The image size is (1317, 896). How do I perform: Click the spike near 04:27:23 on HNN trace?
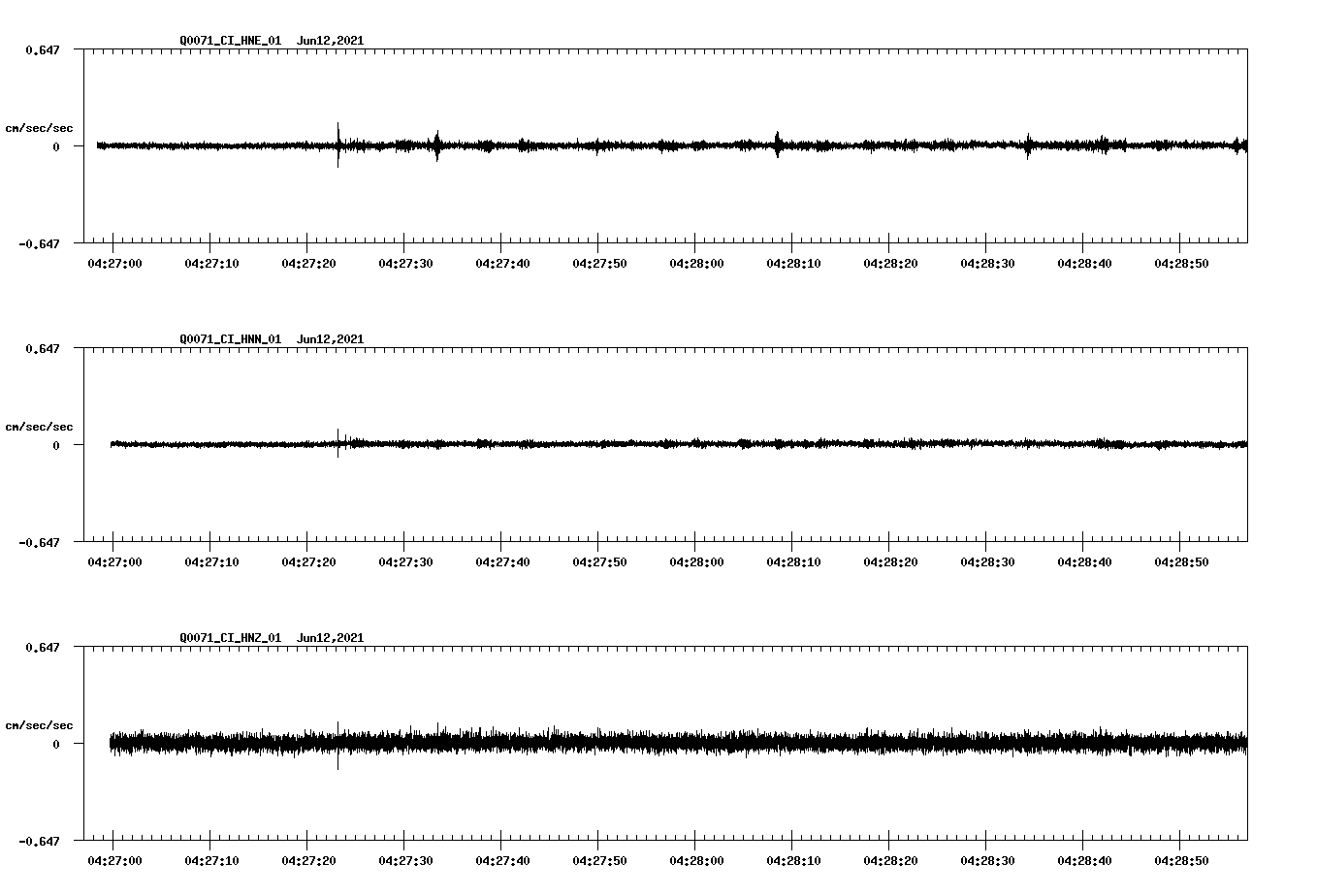(x=338, y=443)
